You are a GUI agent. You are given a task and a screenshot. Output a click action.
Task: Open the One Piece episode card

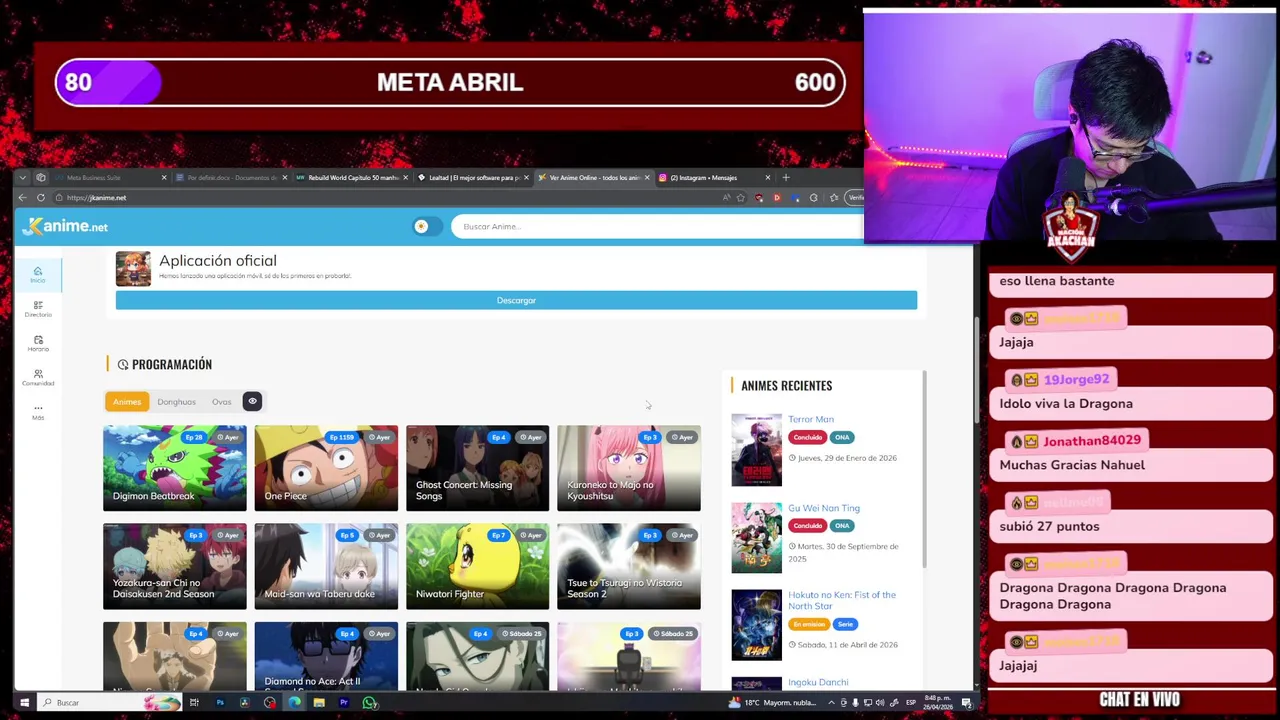click(326, 468)
